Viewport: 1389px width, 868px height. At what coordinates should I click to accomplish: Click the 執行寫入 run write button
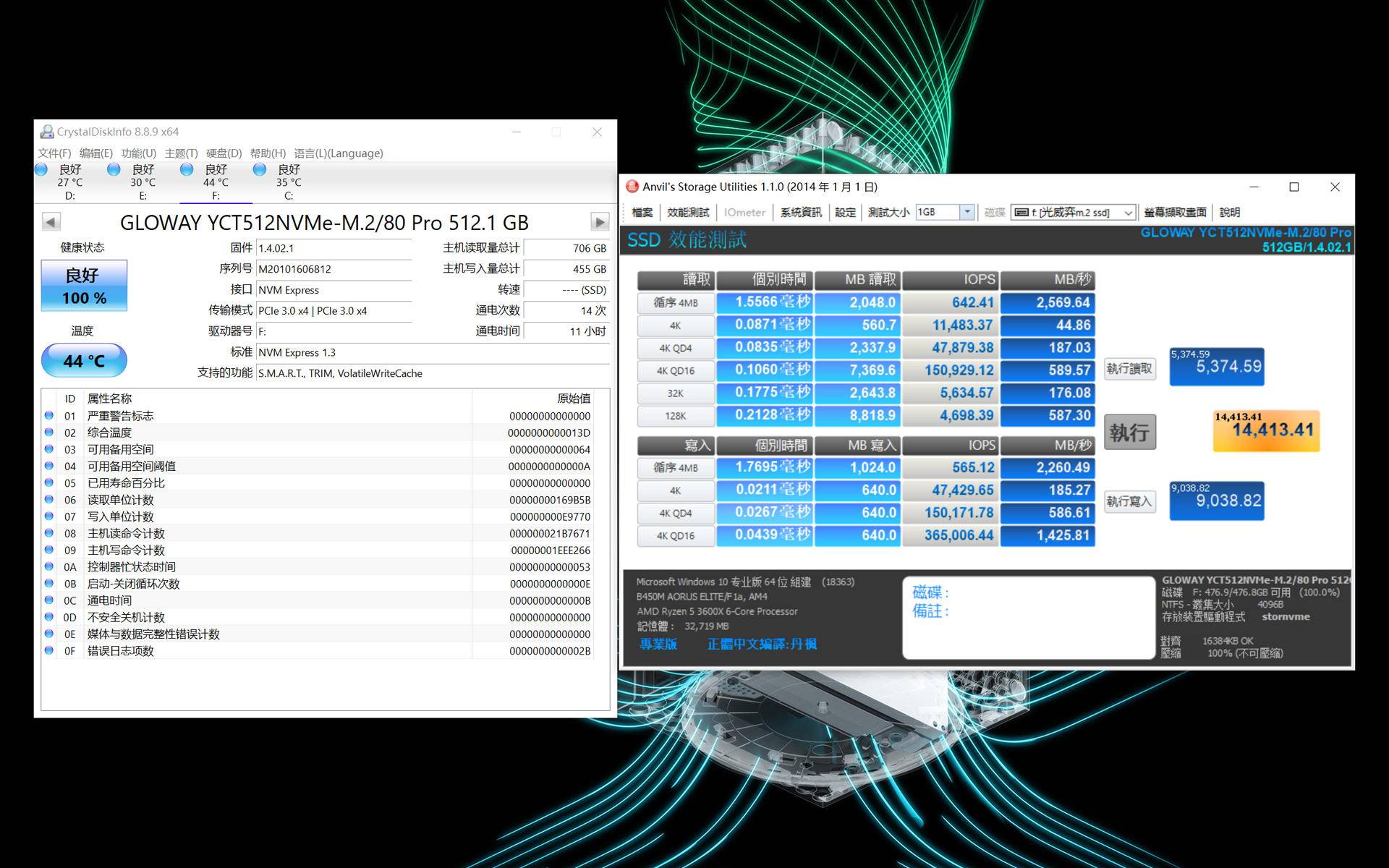tap(1129, 501)
